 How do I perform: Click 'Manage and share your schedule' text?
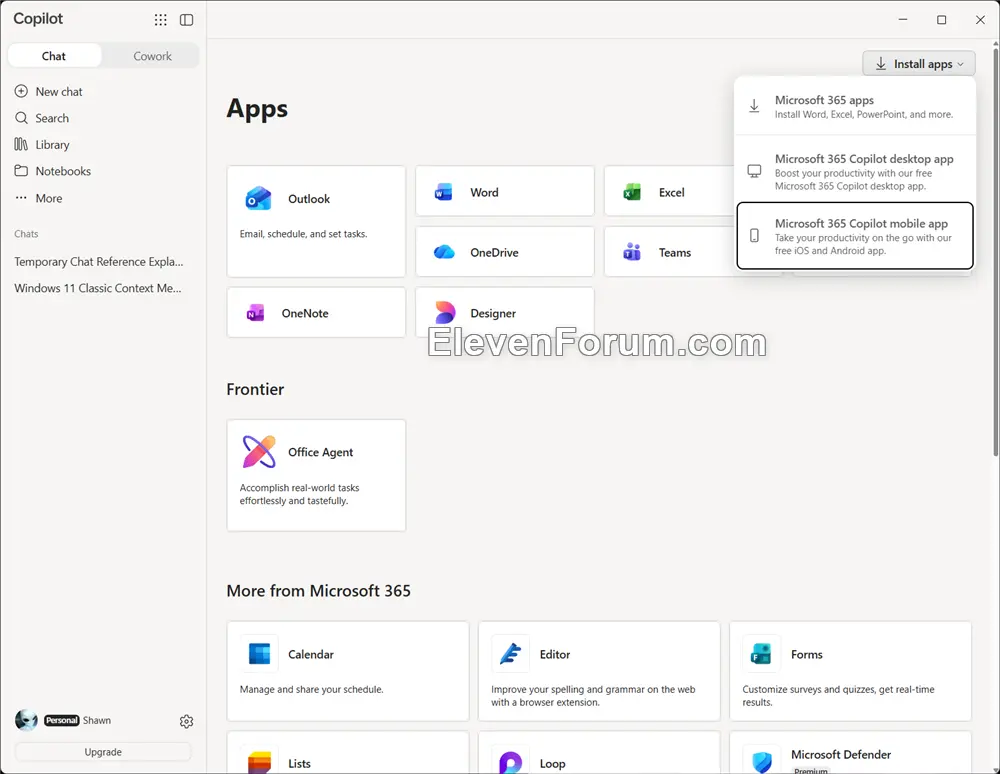(x=312, y=689)
